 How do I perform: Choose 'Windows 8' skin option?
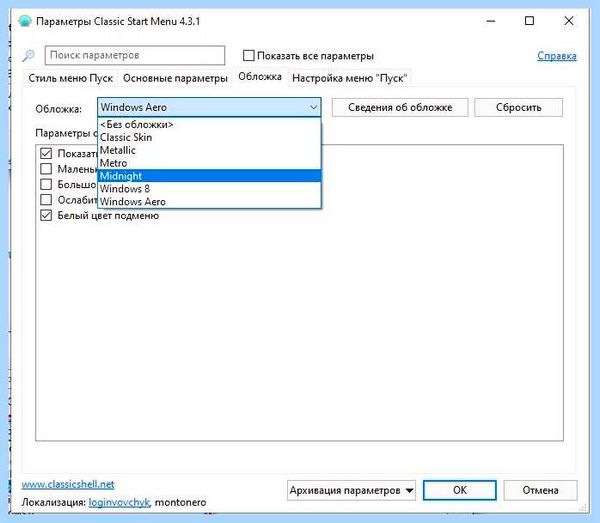[x=209, y=189]
